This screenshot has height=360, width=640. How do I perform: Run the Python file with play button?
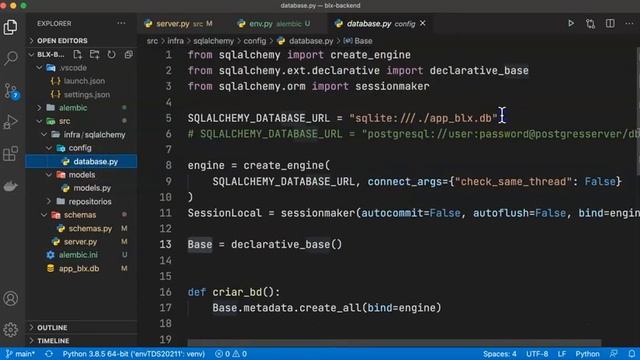[x=571, y=24]
